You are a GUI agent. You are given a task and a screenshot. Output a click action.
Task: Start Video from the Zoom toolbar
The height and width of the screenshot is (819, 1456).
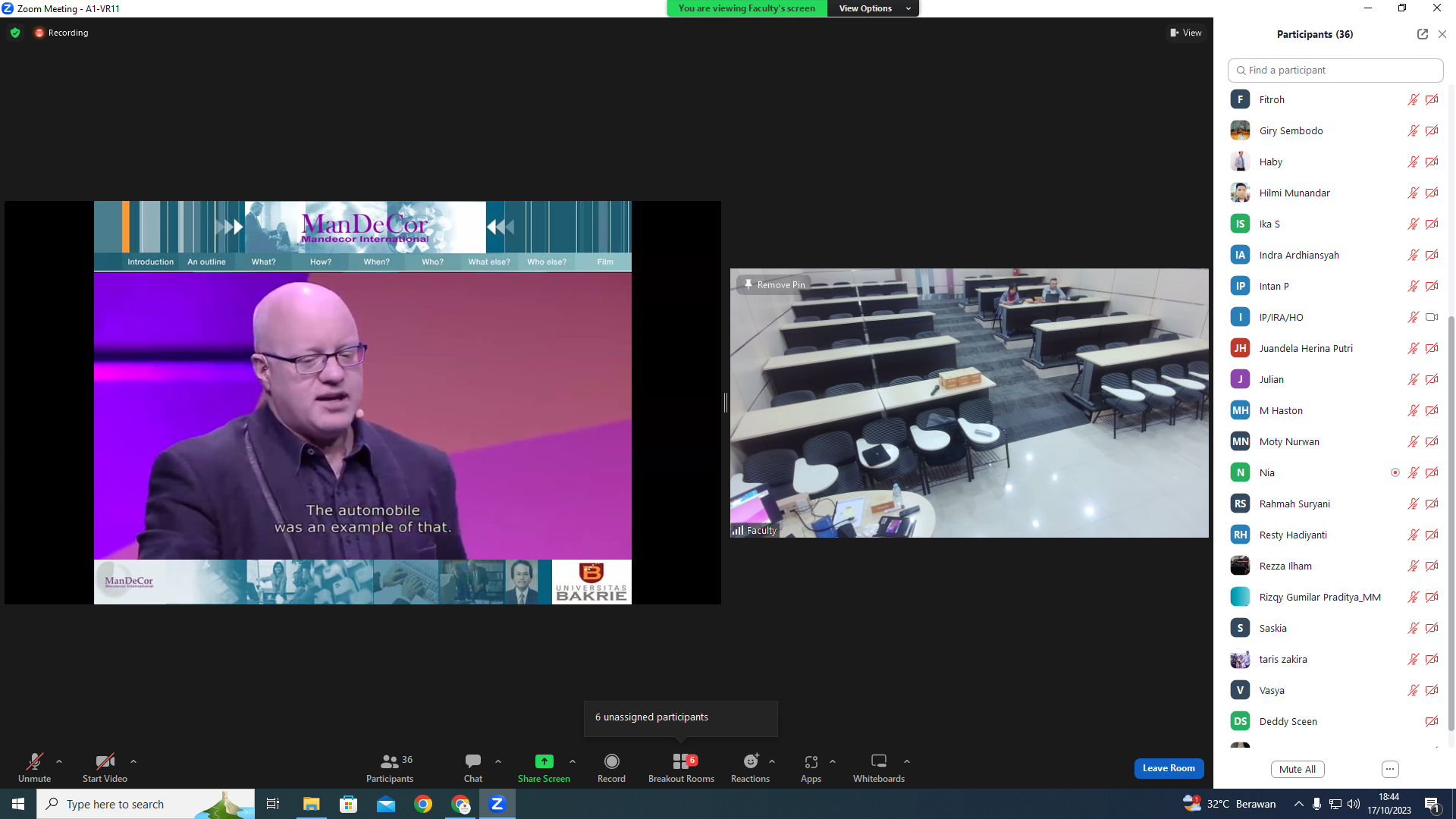105,767
